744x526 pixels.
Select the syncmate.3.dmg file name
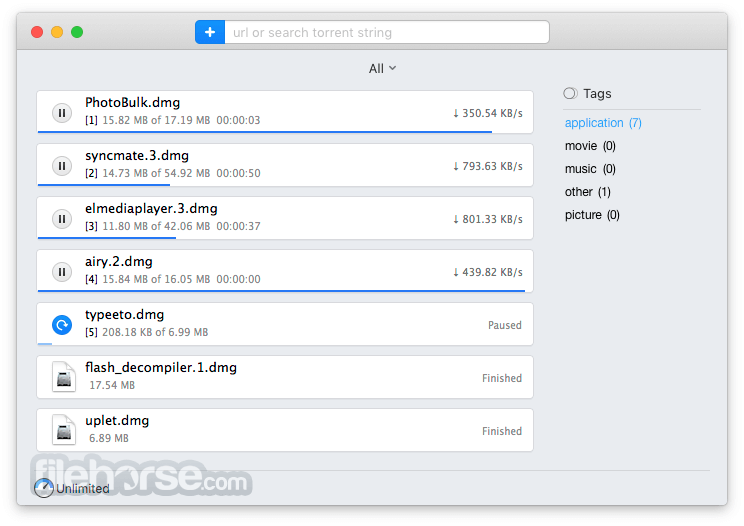point(137,156)
